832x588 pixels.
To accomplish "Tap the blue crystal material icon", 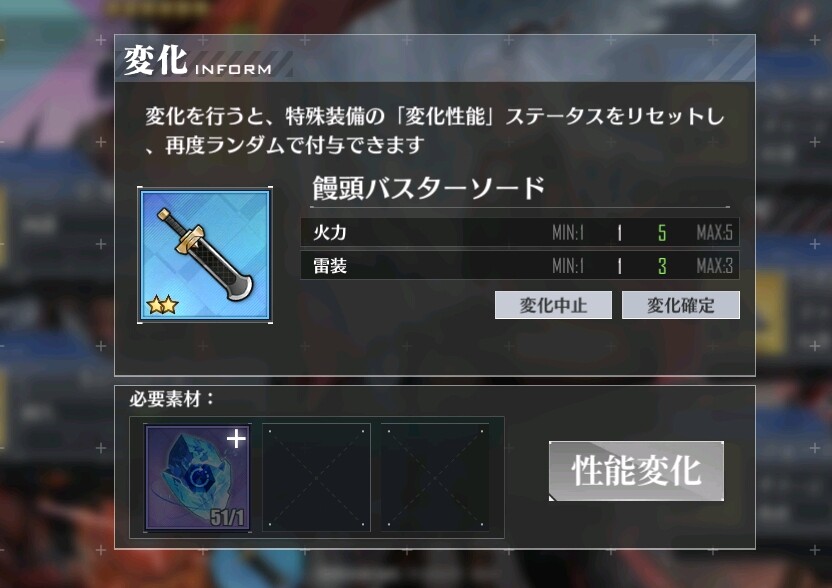I will click(197, 477).
